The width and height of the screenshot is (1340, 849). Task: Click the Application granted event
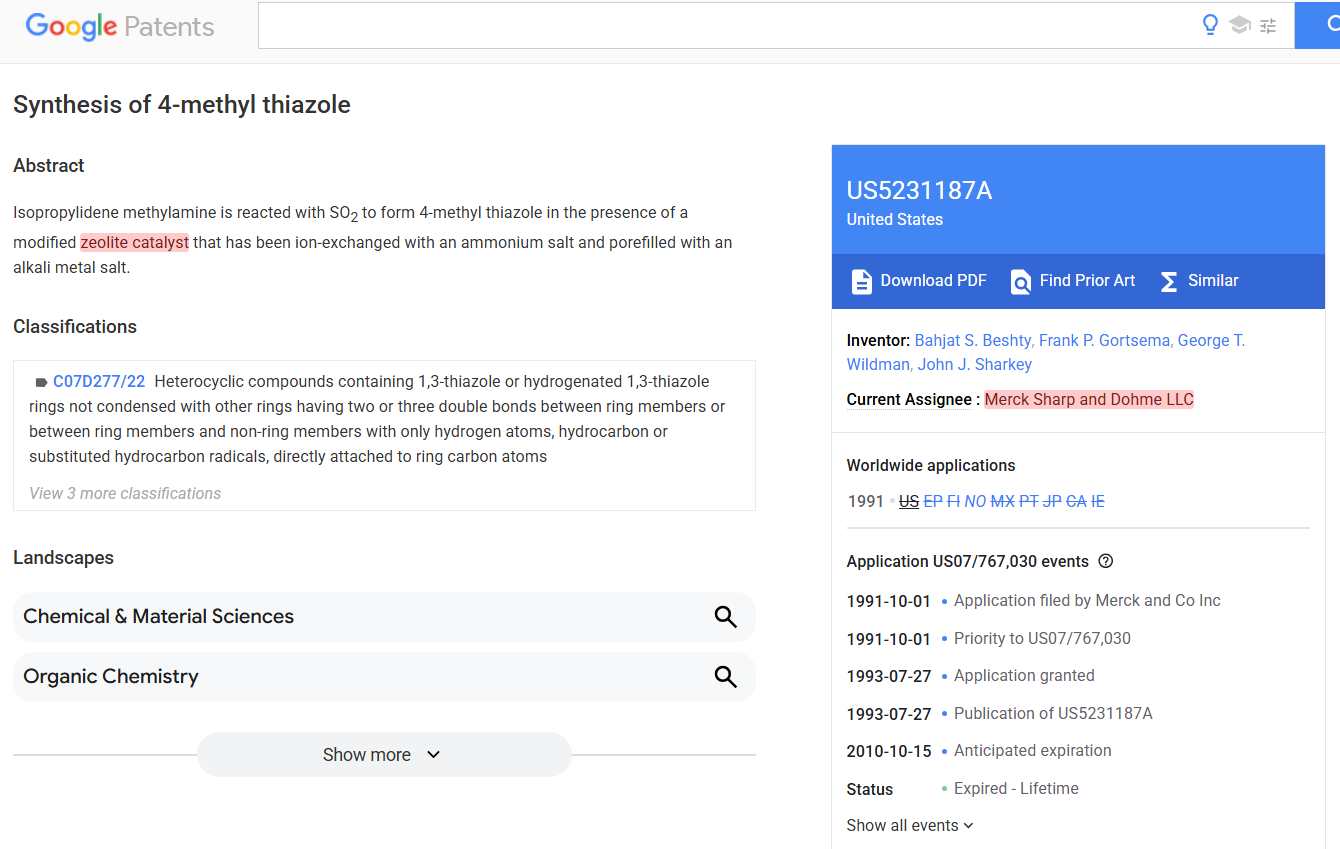tap(1024, 676)
